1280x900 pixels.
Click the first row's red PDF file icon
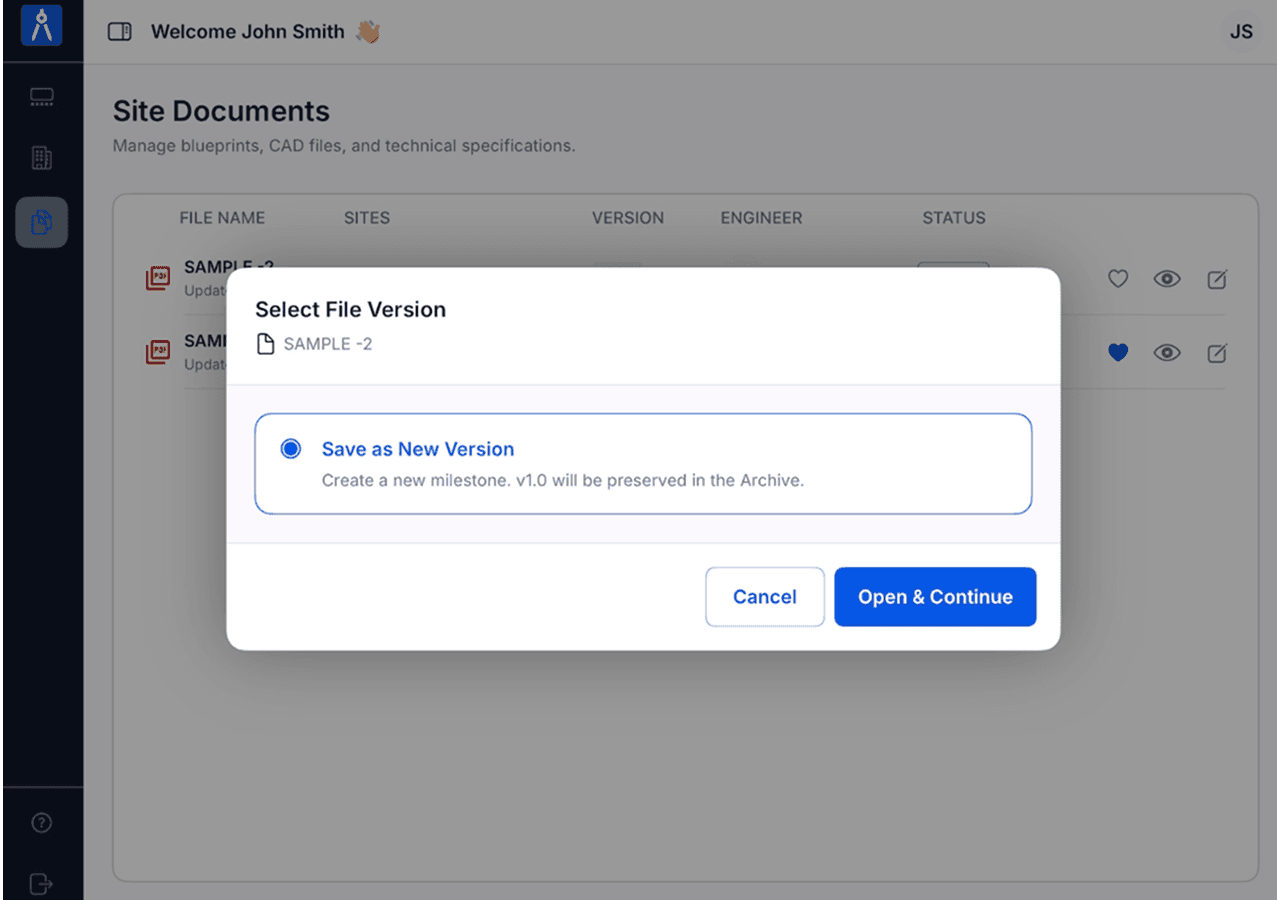pos(158,278)
